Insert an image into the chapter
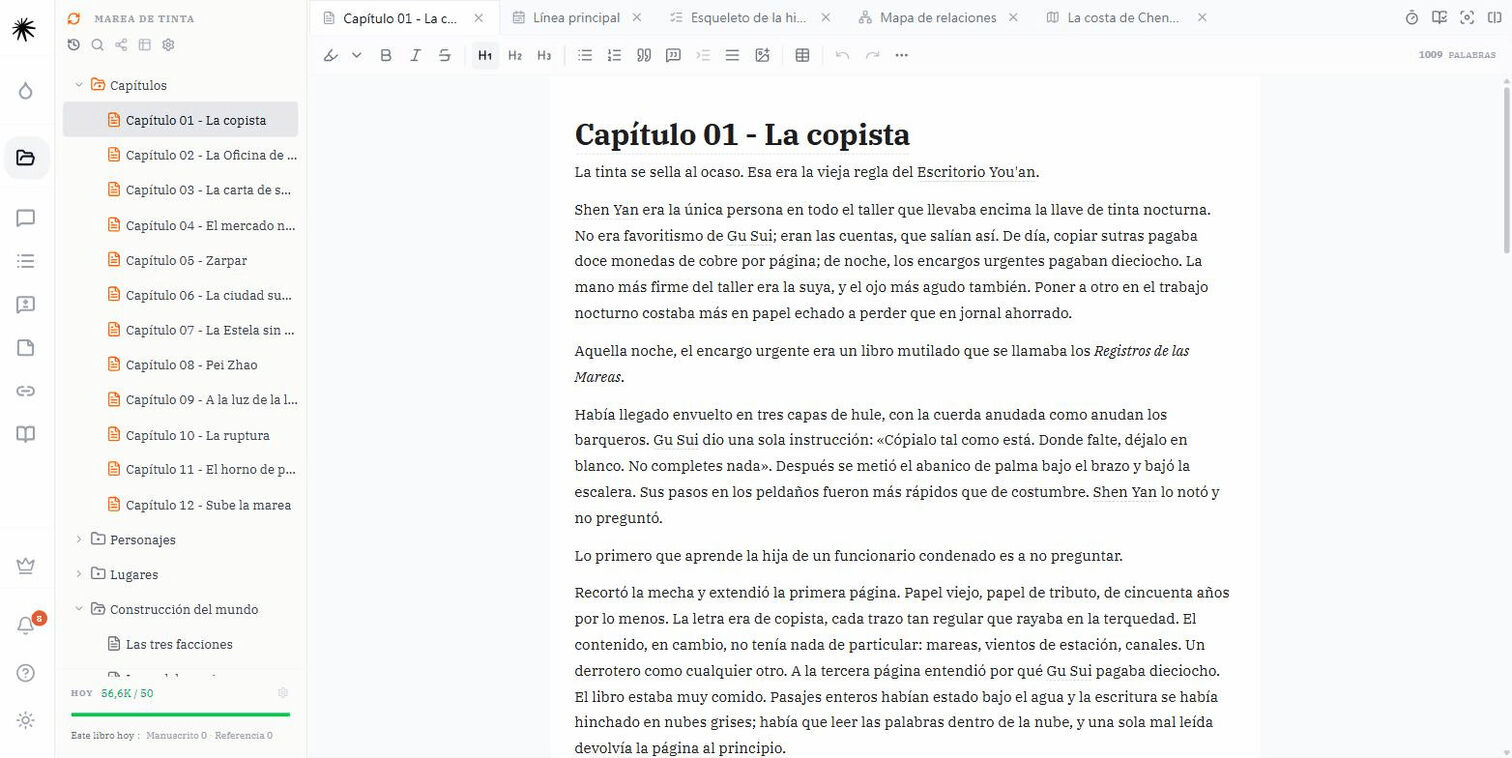The height and width of the screenshot is (758, 1512). [762, 55]
